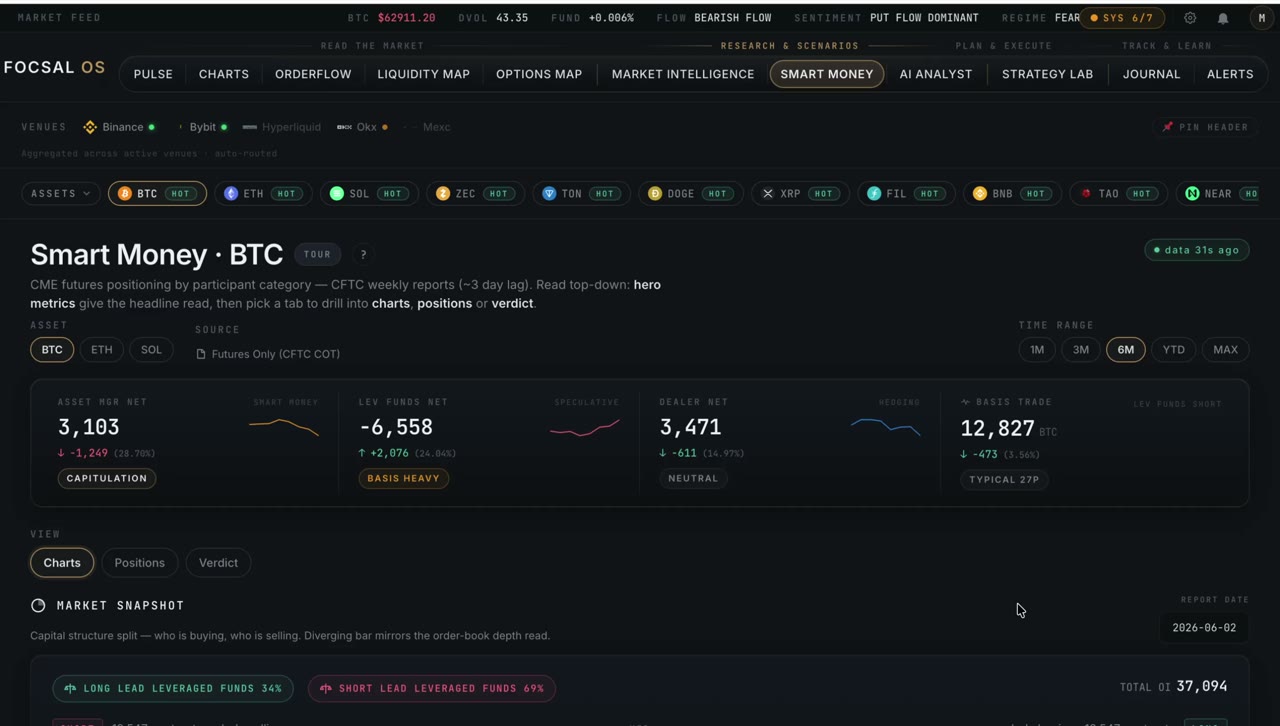Select the BNB HOT asset chip

coord(1012,194)
